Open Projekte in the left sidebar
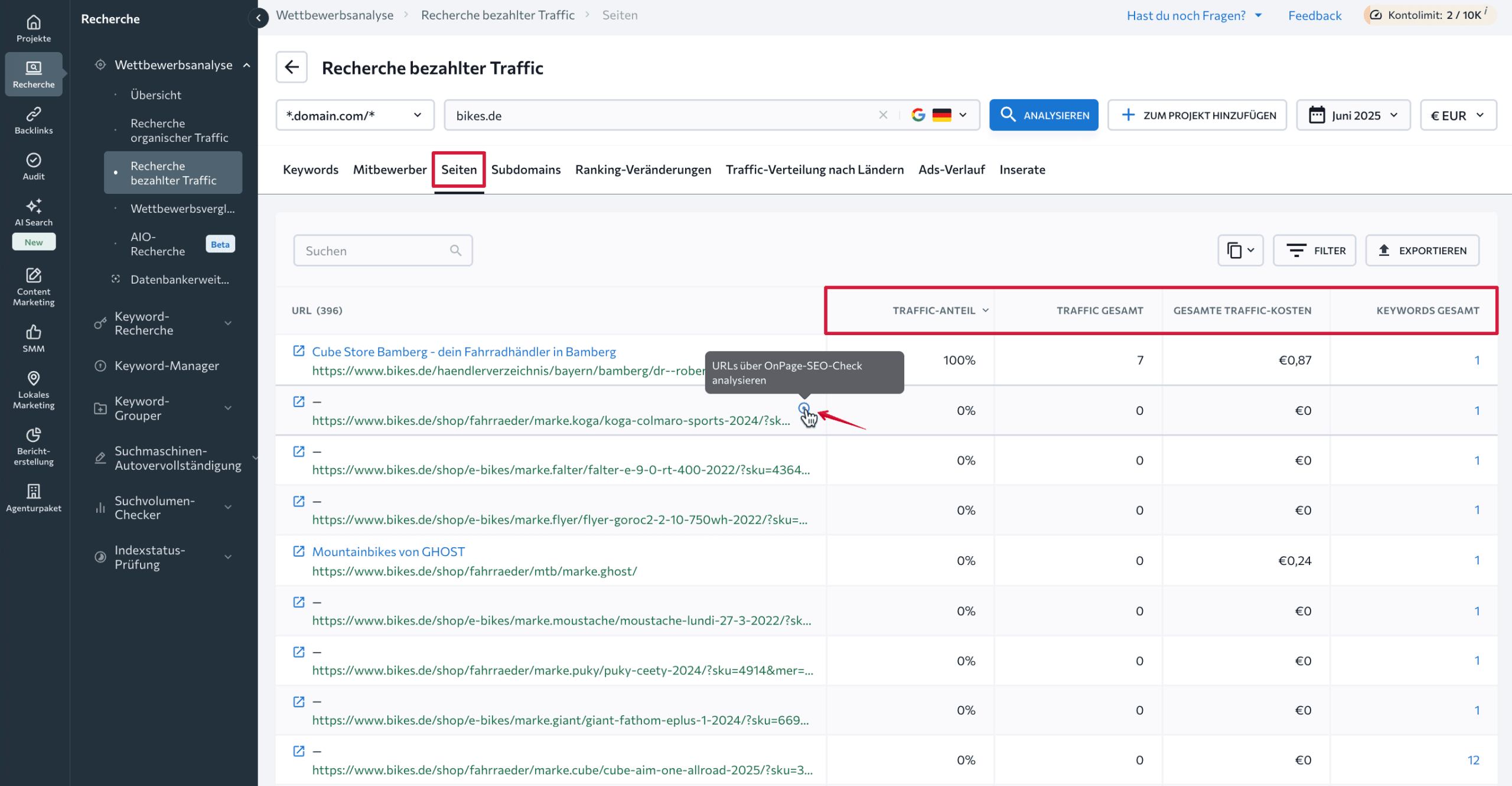Viewport: 1512px width, 786px height. click(34, 28)
